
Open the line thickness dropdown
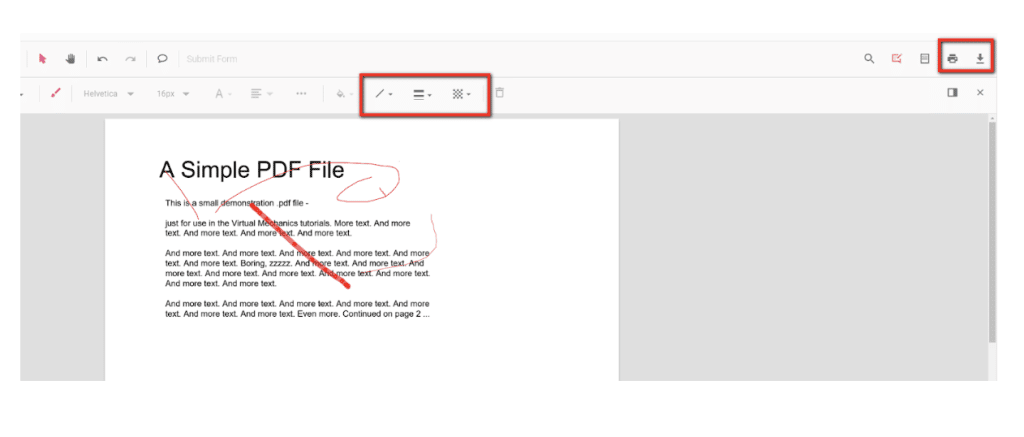[422, 94]
